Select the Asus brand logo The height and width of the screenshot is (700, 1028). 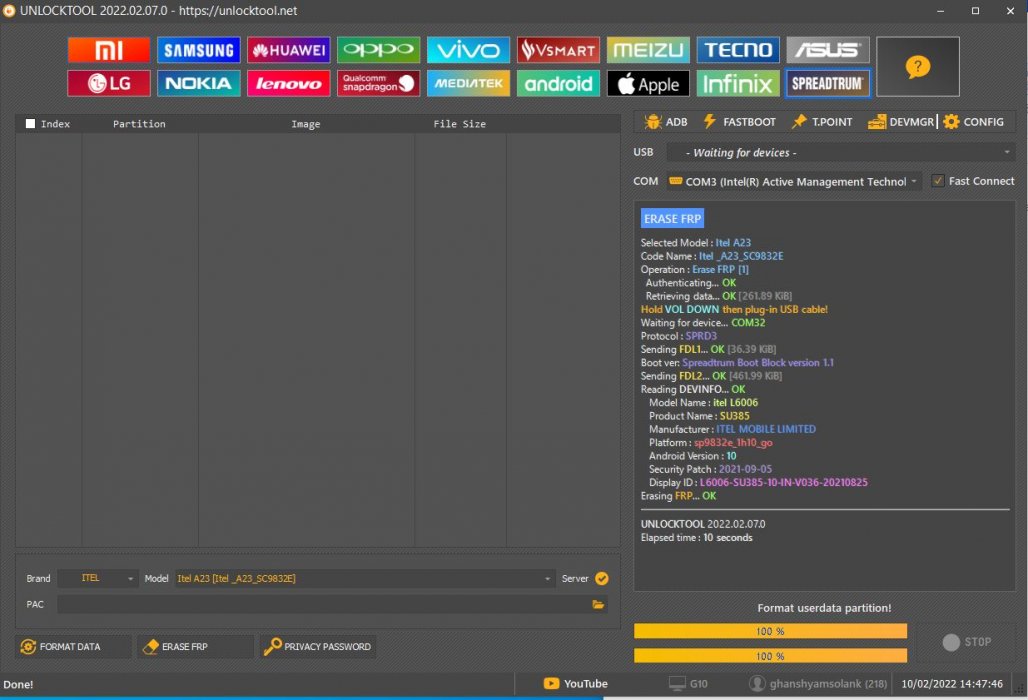tap(828, 50)
